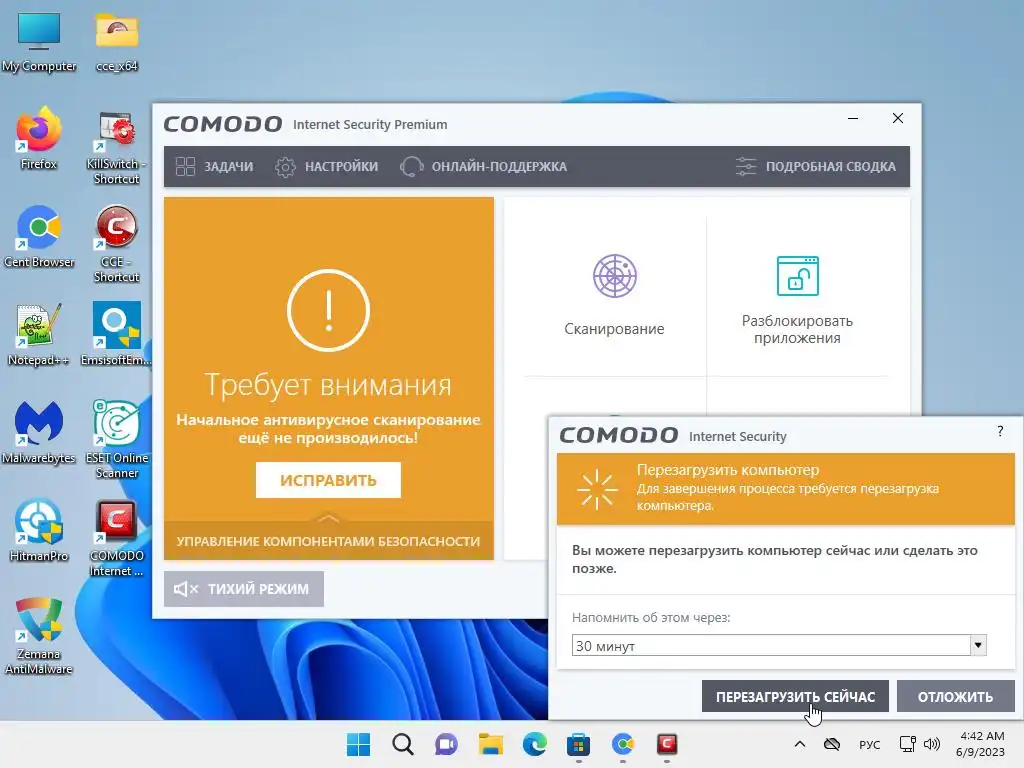
Task: Open the Emsisoft desktop shortcut
Action: 116,335
